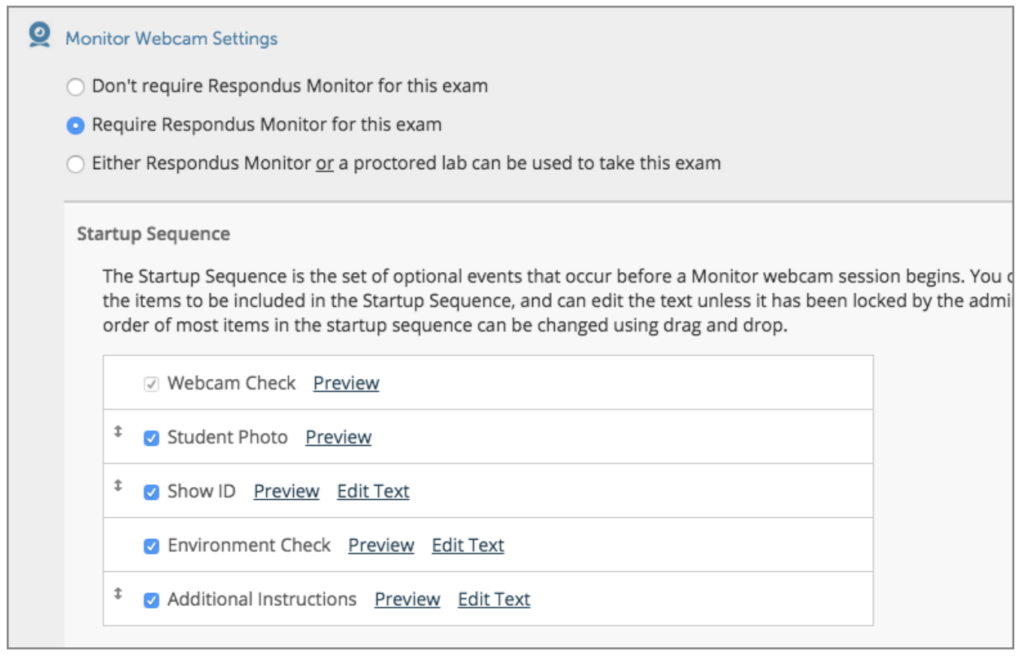Viewport: 1024px width, 657px height.
Task: Uncheck the Environment Check option
Action: pyautogui.click(x=151, y=545)
